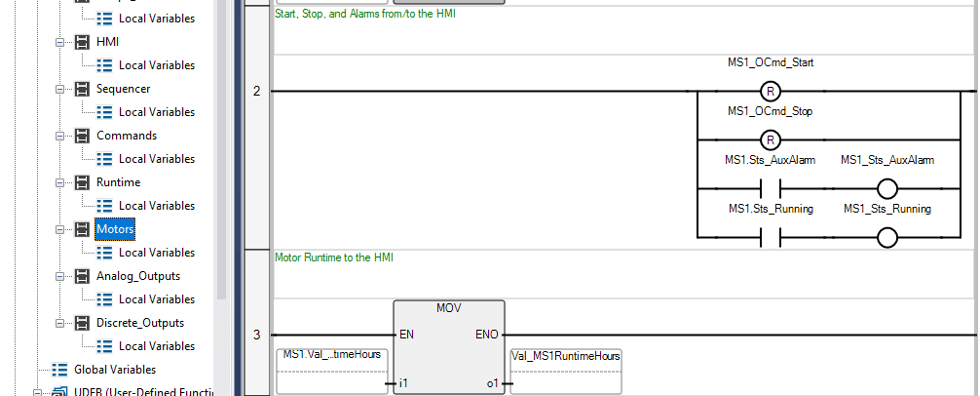
Task: Collapse the HMI tree node
Action: (61, 42)
